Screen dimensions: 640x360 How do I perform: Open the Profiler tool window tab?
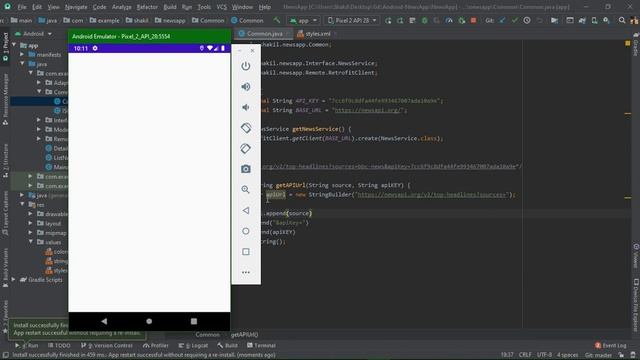point(156,345)
